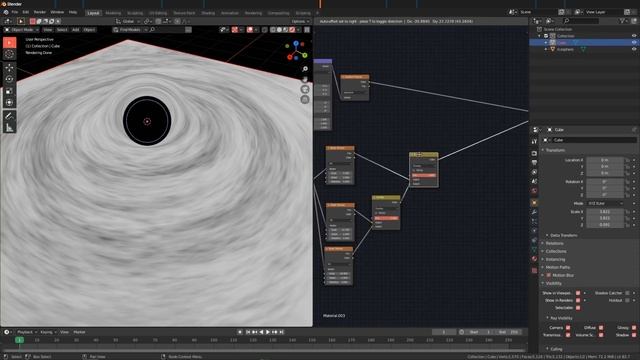Click the viewport Add menu button
The image size is (640, 360).
76,30
